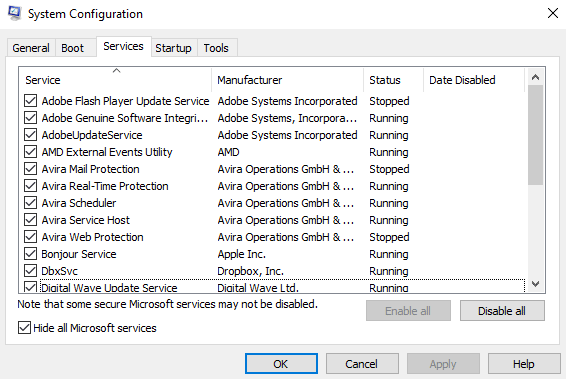Select the Services tab

(x=123, y=46)
